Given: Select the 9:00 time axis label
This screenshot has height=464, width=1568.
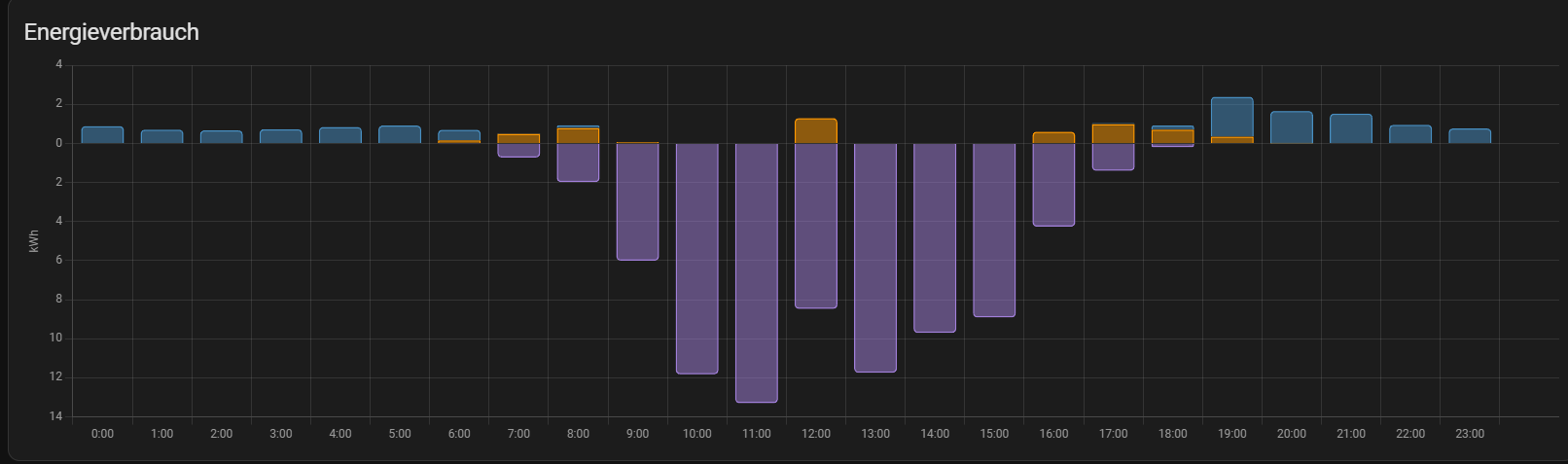Looking at the screenshot, I should pos(637,434).
